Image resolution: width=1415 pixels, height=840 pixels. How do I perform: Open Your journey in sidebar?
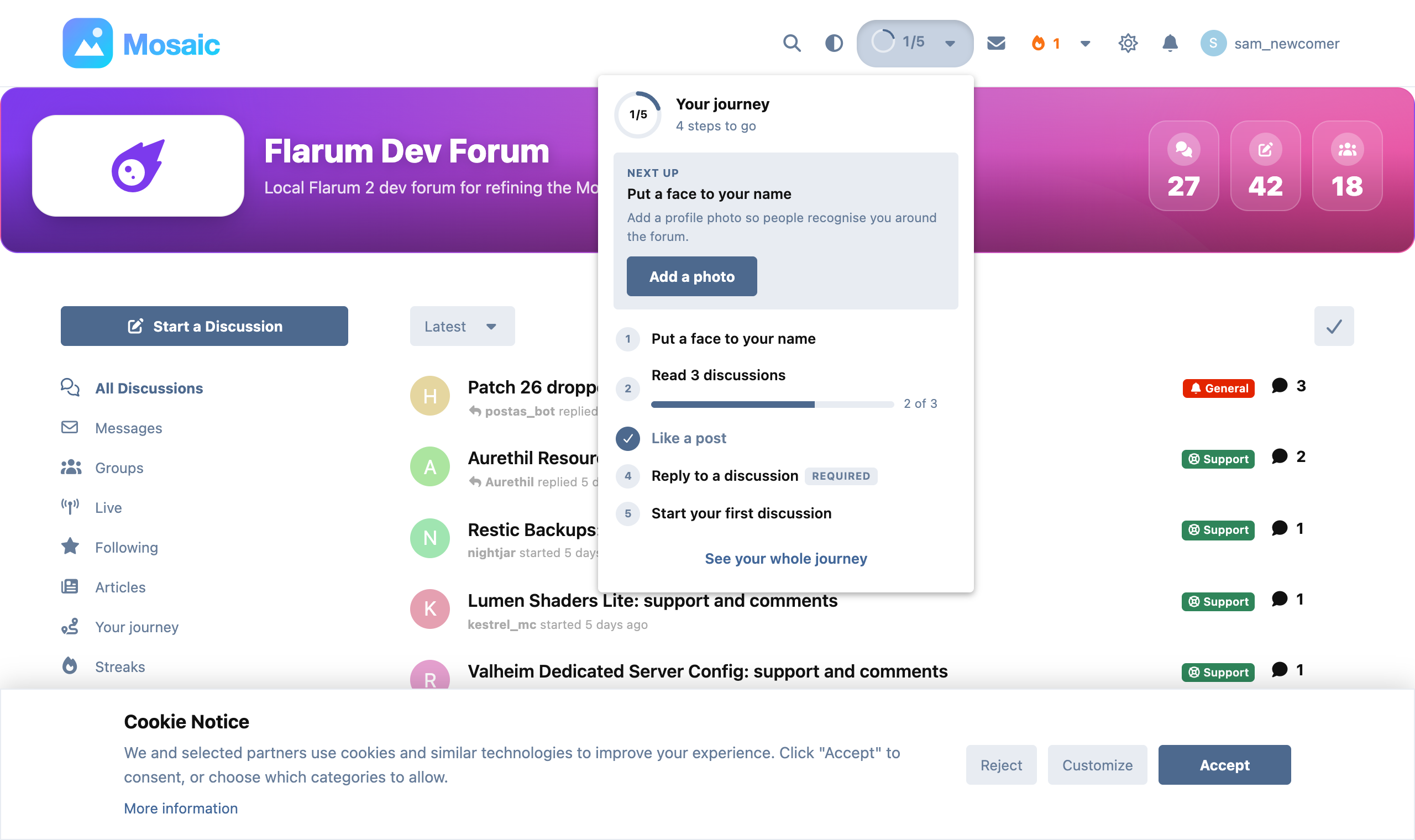119,627
